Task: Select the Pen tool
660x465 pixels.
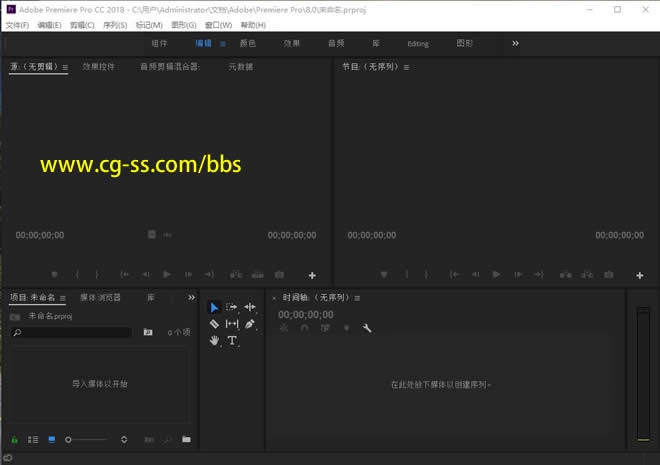Action: [x=250, y=324]
